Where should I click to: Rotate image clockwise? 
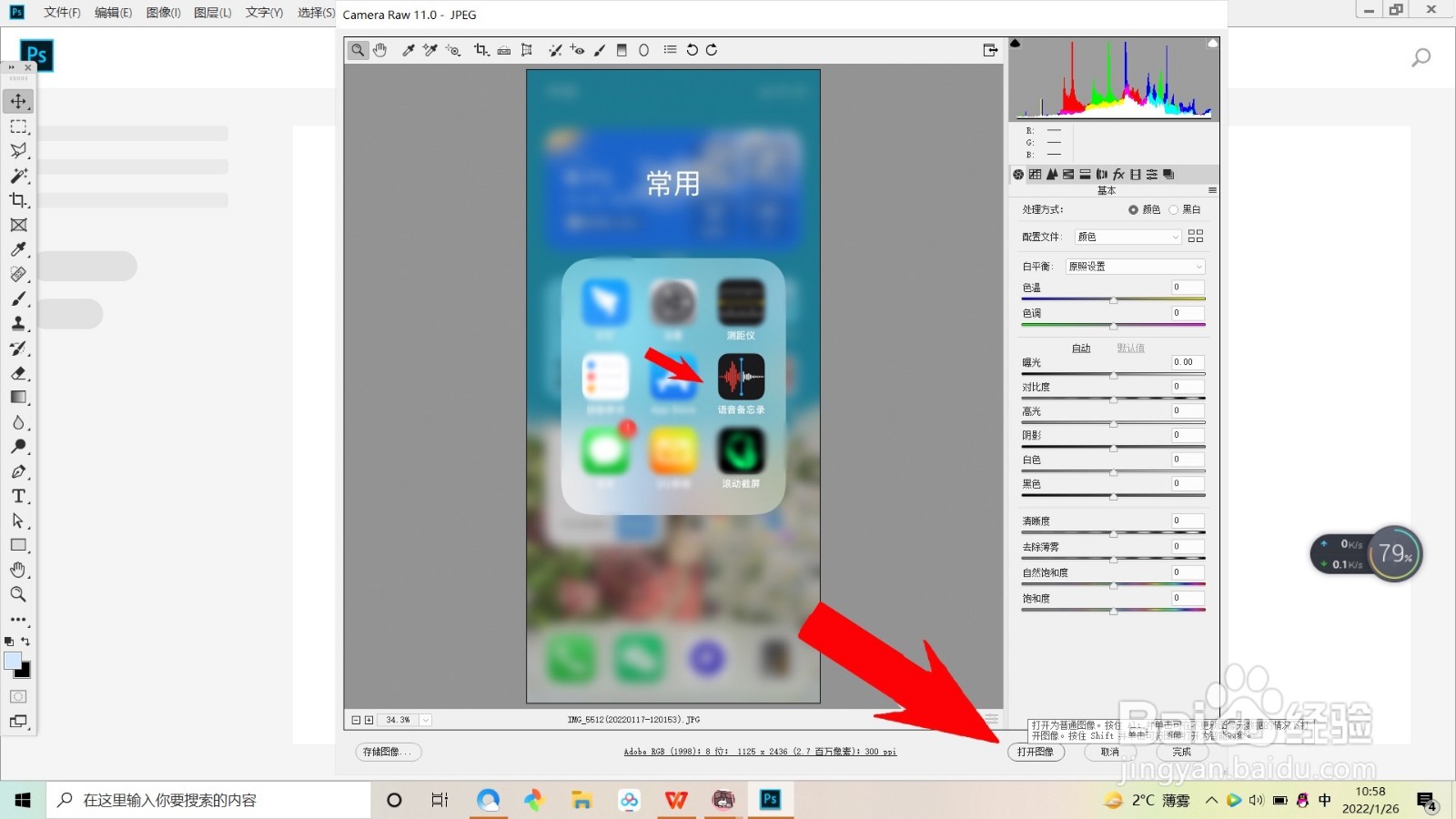point(712,50)
